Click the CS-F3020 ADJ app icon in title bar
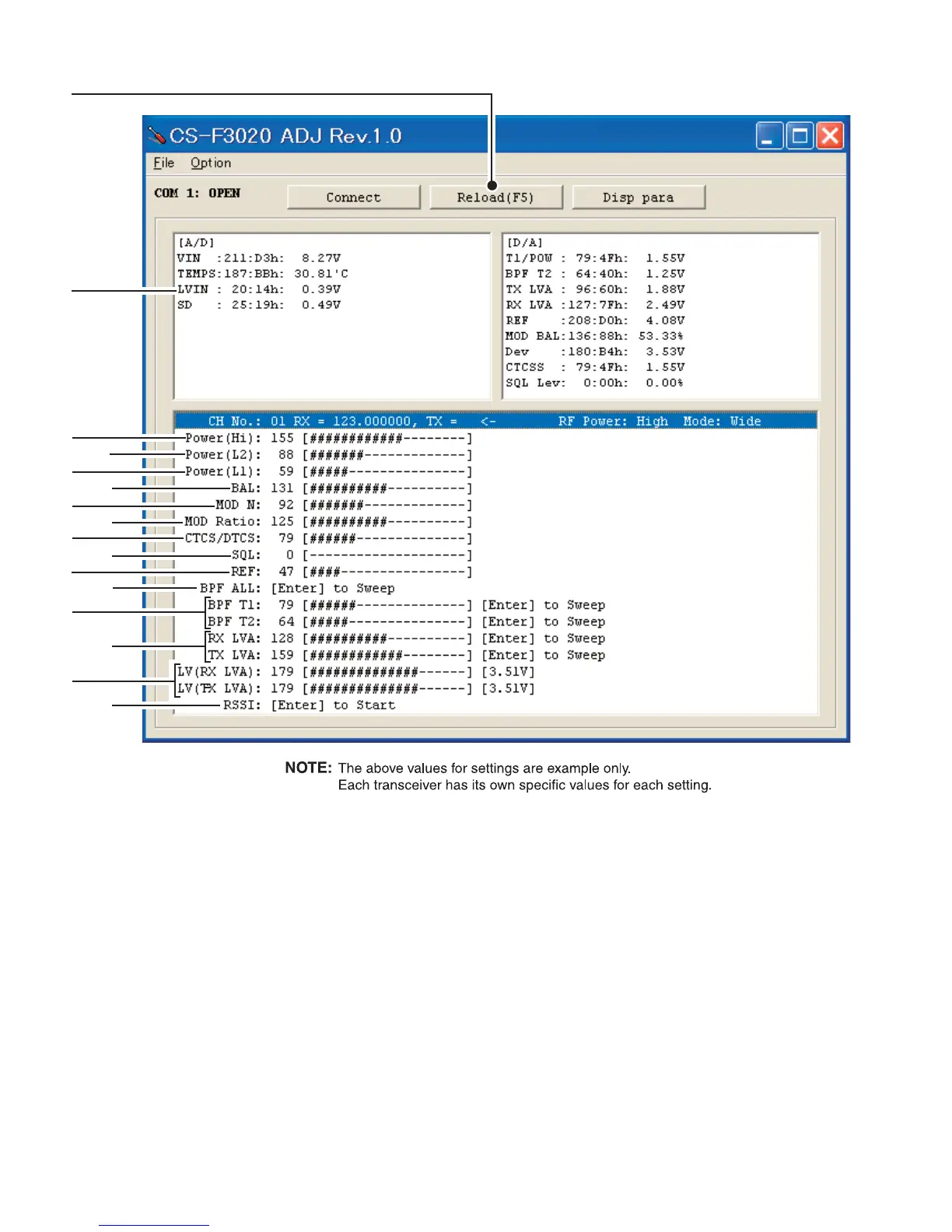 coord(157,136)
